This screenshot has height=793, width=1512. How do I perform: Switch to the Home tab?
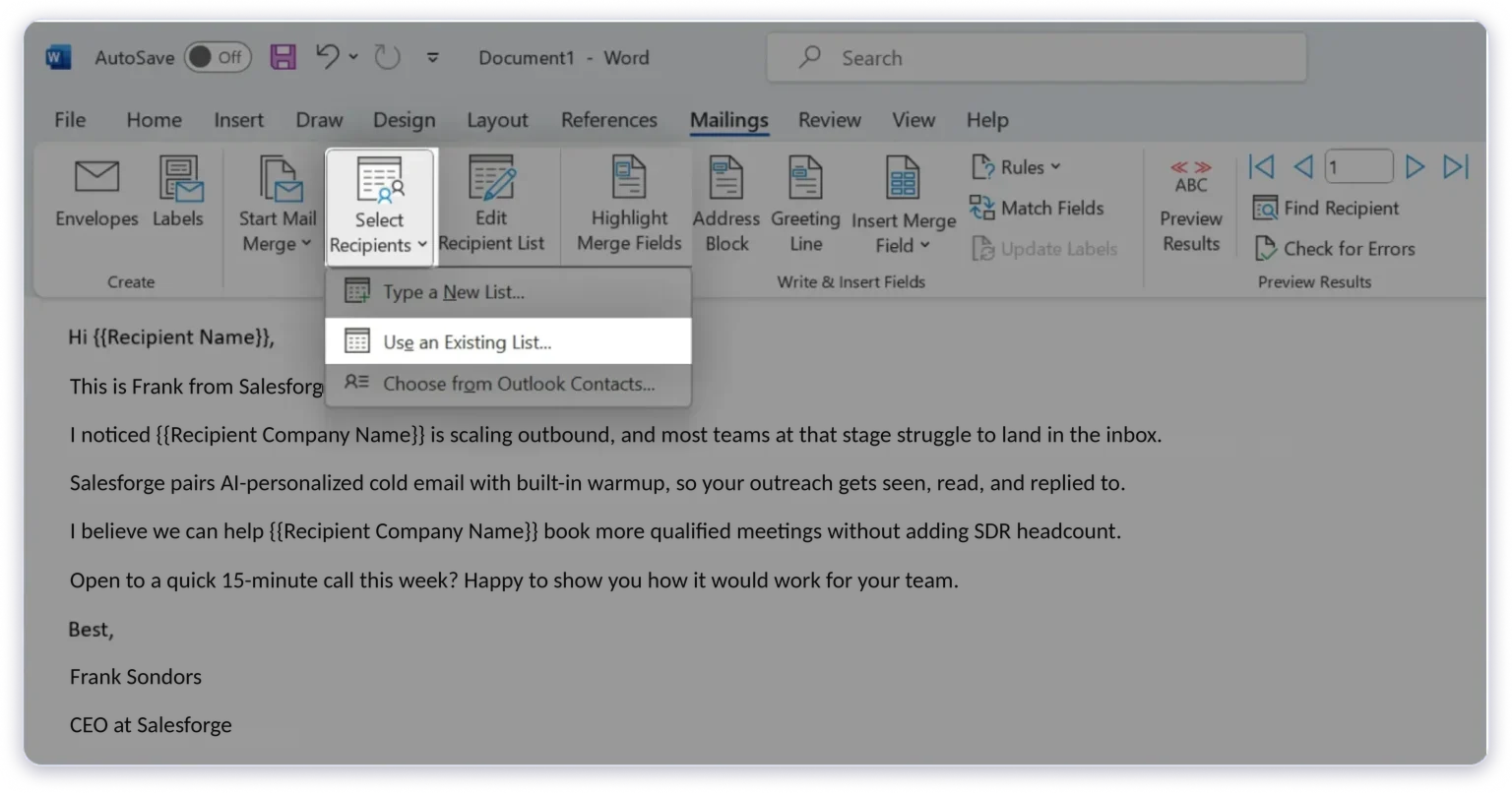[154, 120]
